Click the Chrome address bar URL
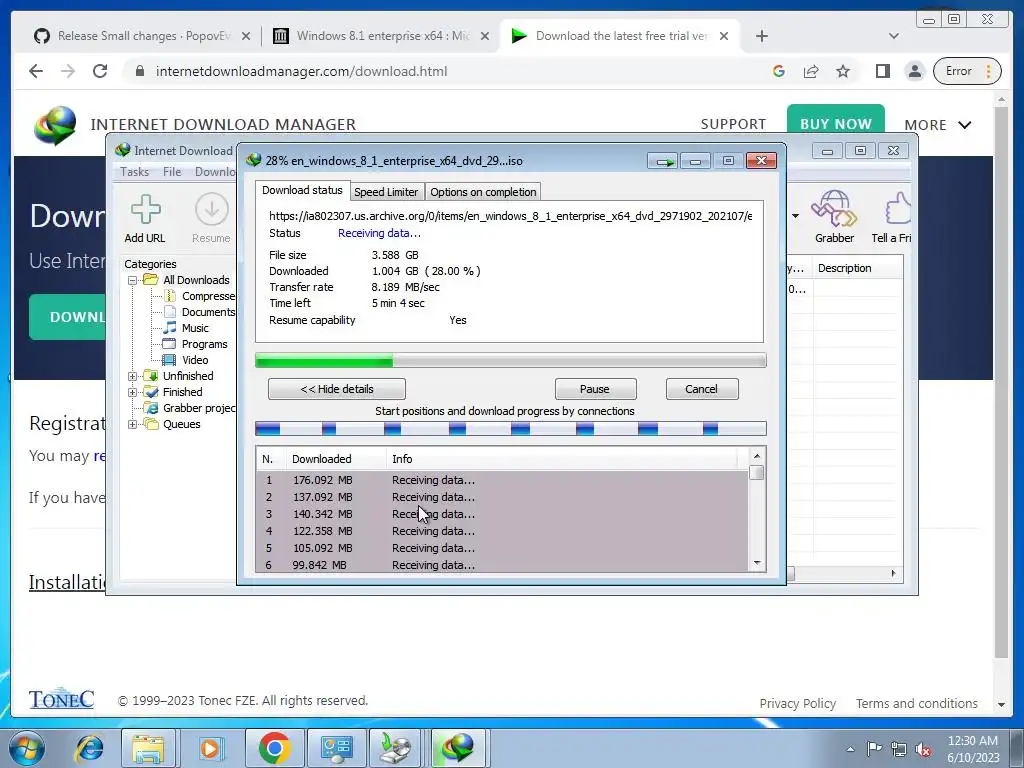Viewport: 1024px width, 768px height. (301, 71)
